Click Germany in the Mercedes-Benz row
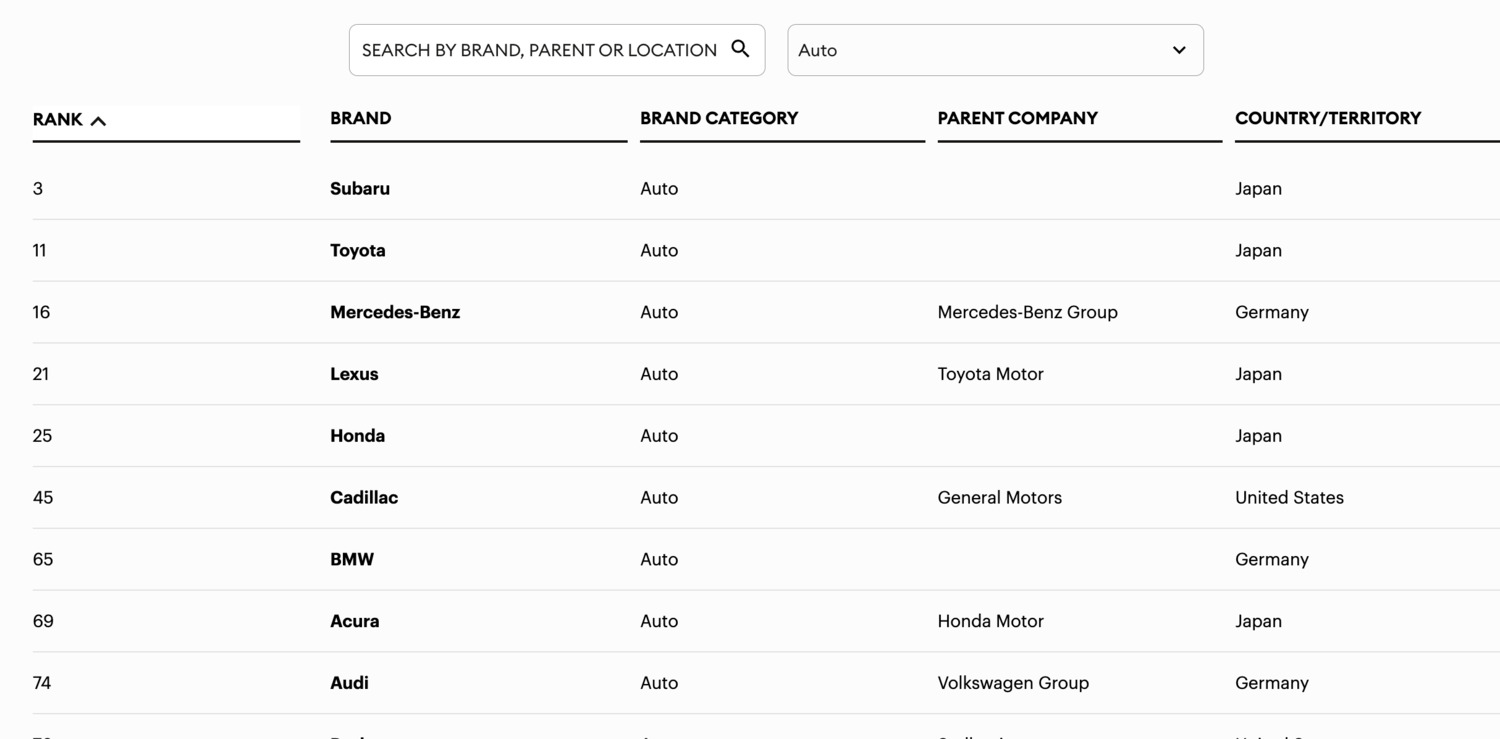 pyautogui.click(x=1272, y=312)
